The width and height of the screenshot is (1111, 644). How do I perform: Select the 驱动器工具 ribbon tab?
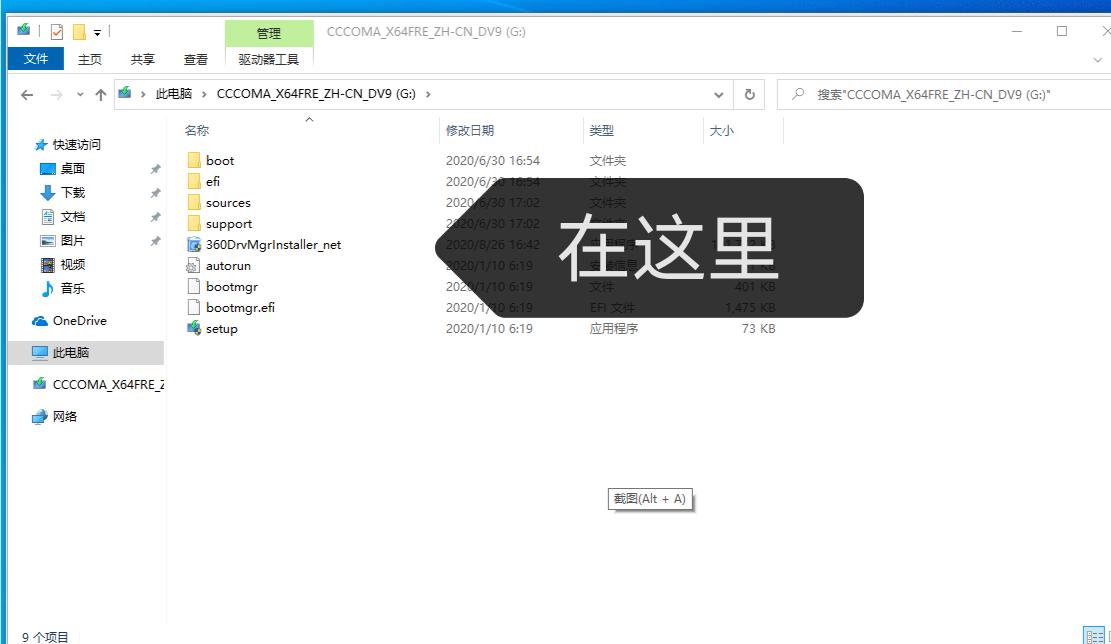click(x=268, y=58)
